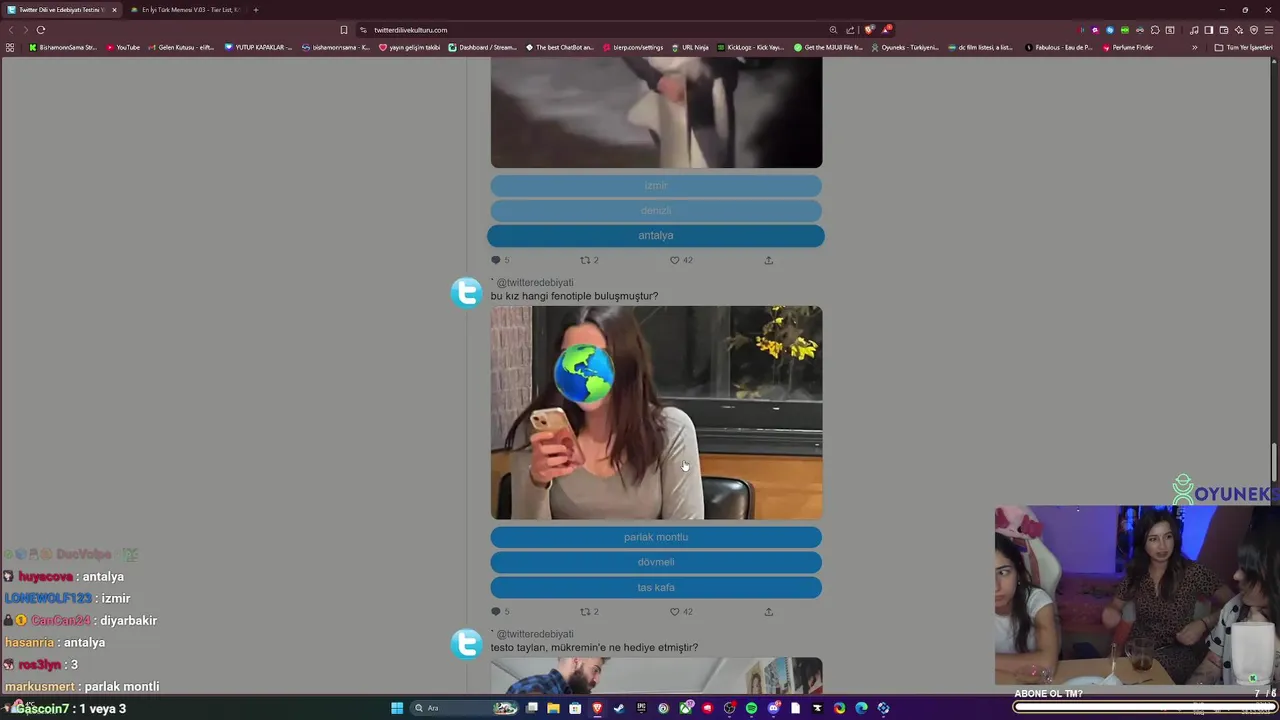Choose the 'antalya' answer option
This screenshot has height=720, width=1280.
coord(656,235)
